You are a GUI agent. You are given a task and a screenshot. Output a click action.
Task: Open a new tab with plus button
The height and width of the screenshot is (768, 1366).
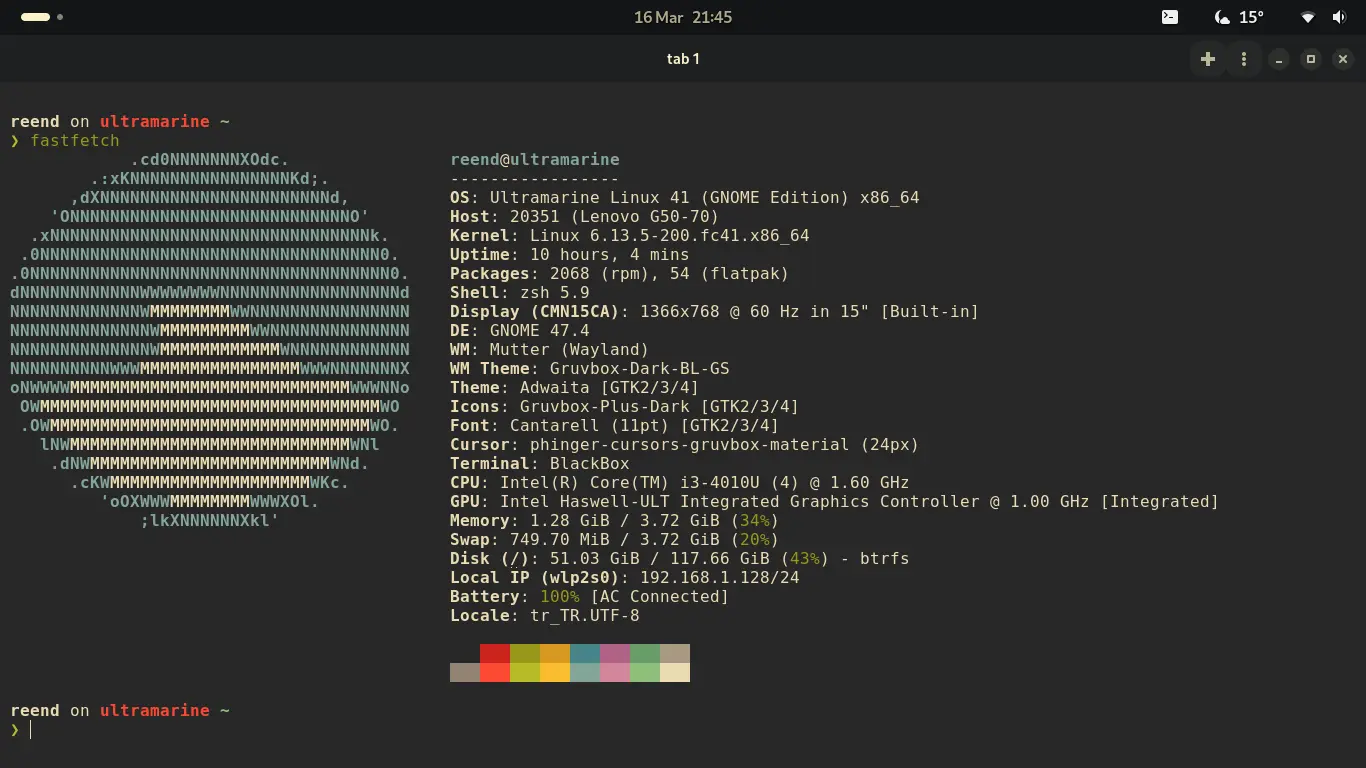click(x=1208, y=59)
